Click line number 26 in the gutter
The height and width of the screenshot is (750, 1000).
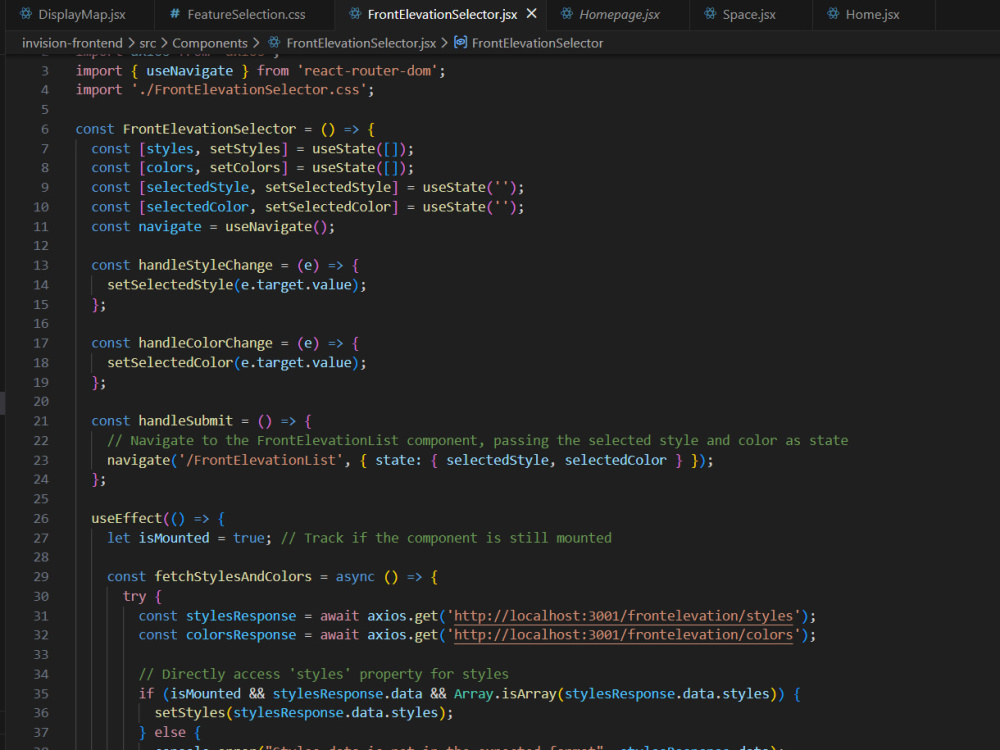point(41,518)
